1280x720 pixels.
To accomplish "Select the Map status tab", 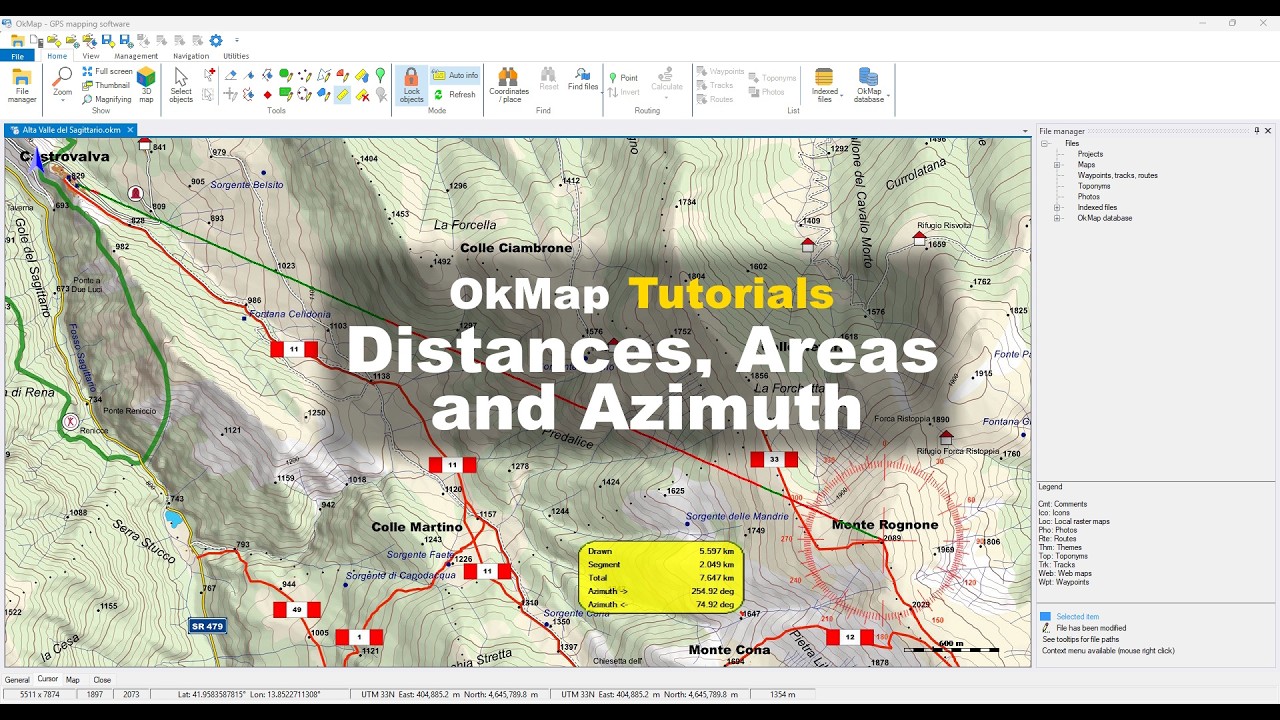I will click(73, 680).
